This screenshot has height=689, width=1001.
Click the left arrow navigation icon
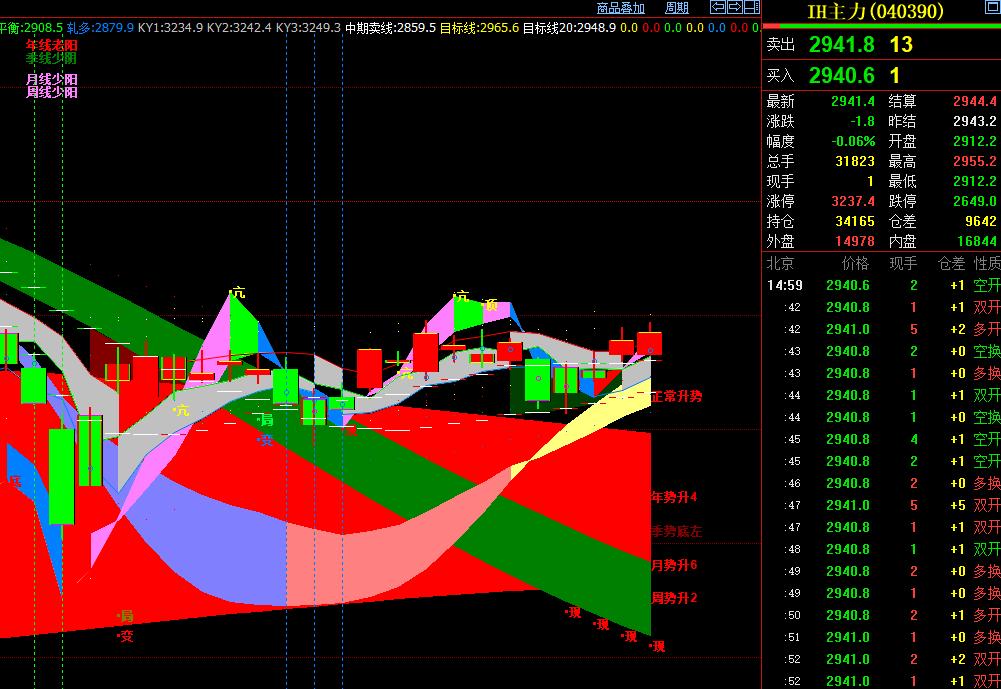click(x=718, y=8)
